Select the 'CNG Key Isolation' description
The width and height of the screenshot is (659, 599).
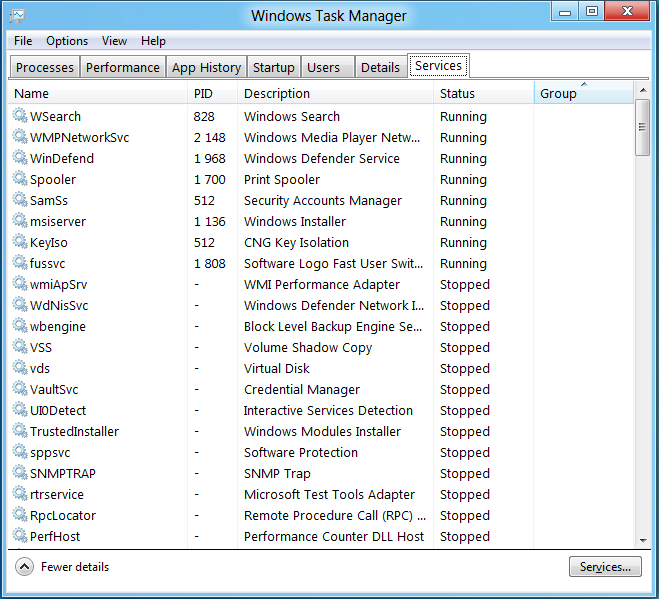tap(296, 243)
